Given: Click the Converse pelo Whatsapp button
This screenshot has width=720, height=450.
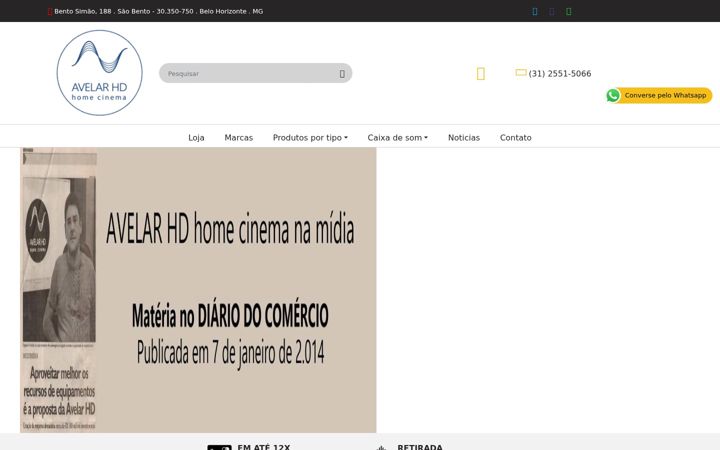Looking at the screenshot, I should point(659,96).
